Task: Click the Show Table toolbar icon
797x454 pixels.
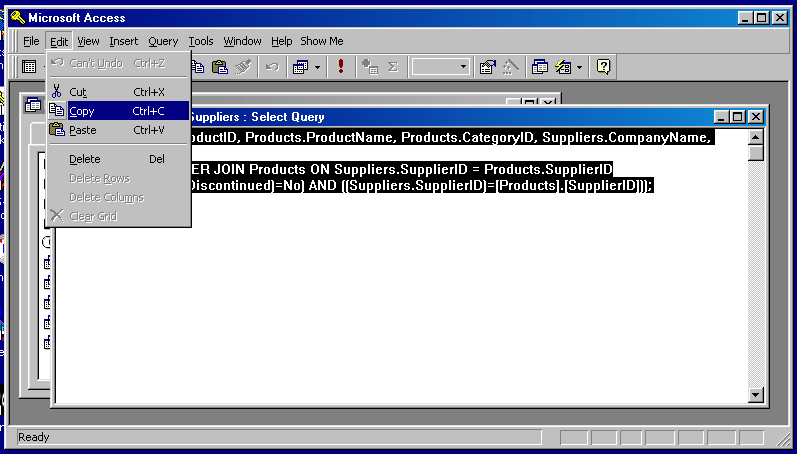Action: (x=370, y=67)
